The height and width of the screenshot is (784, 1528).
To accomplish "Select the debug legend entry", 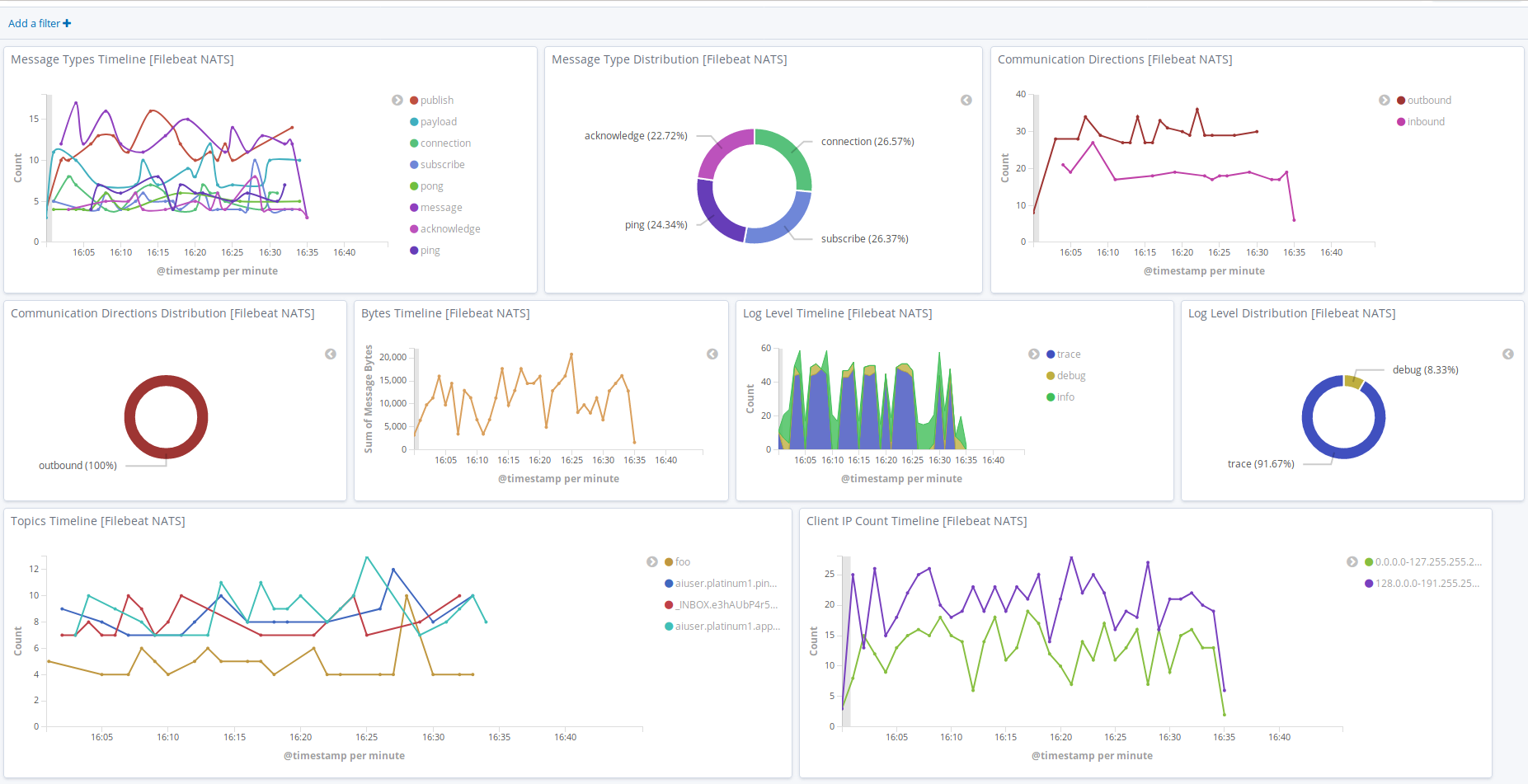I will [x=1065, y=375].
